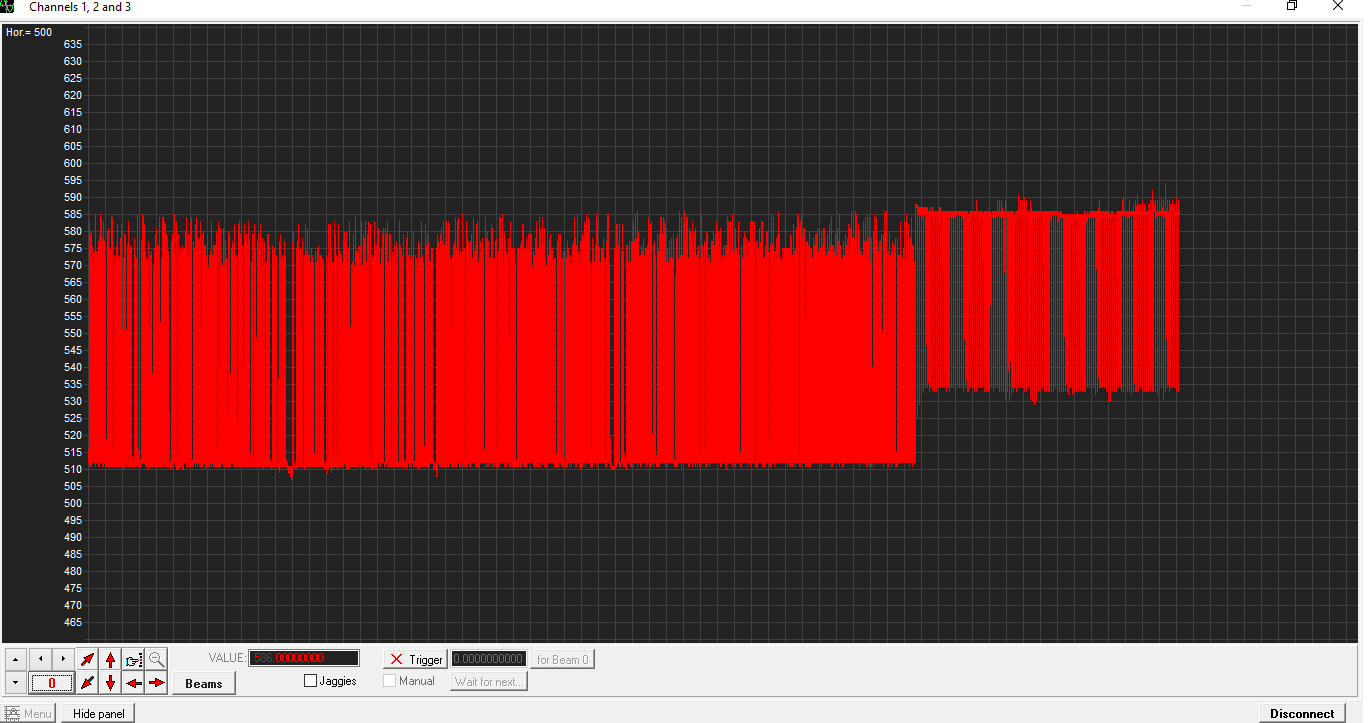Viewport: 1368px width, 723px height.
Task: Click the small right triangle button
Action: click(x=63, y=659)
